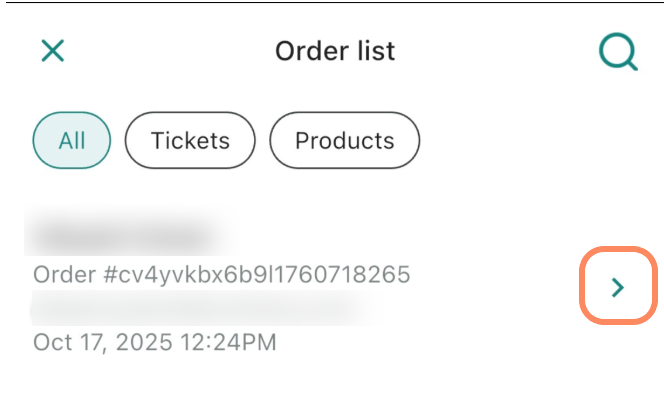
Task: Dismiss the order list using the X icon
Action: [x=52, y=51]
